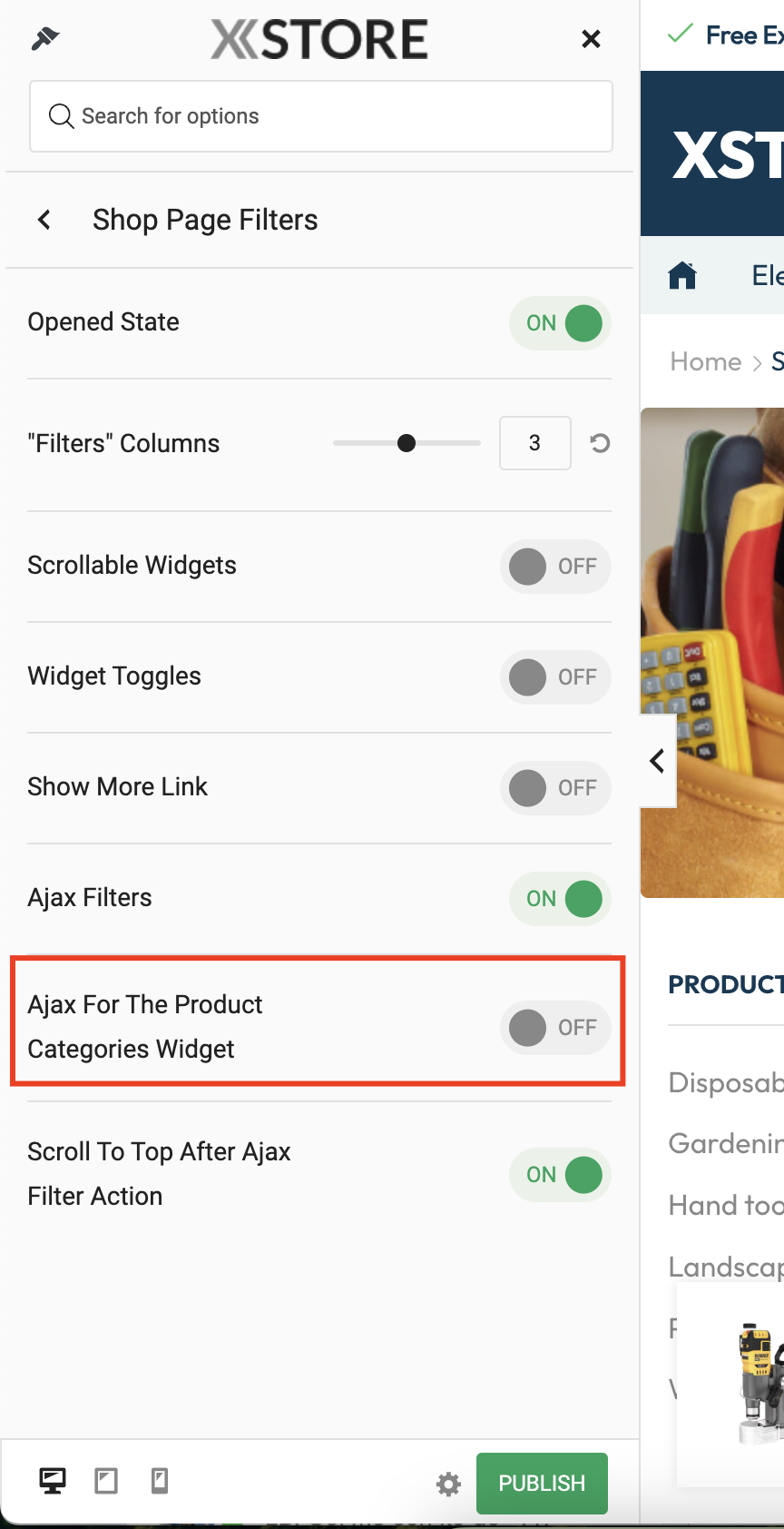The height and width of the screenshot is (1529, 784).
Task: Disable Scroll To Top After Ajax Filter
Action: coord(560,1175)
